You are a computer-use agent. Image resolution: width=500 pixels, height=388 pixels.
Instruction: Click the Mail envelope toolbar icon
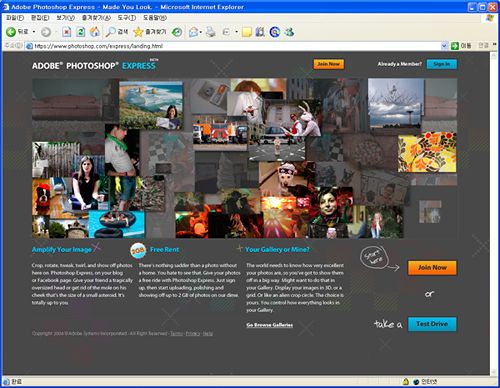point(193,32)
